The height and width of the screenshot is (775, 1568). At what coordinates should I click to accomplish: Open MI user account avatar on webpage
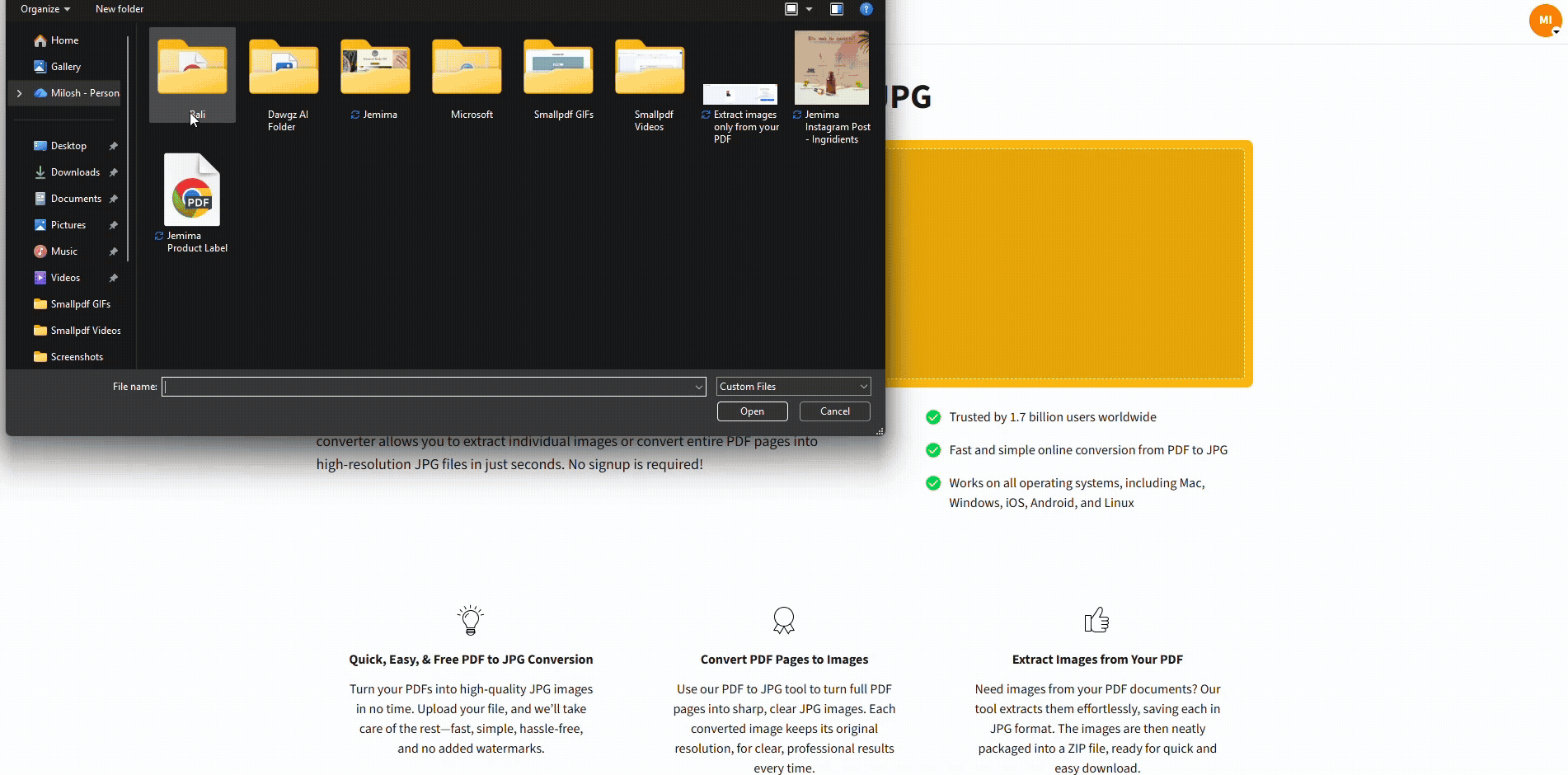pyautogui.click(x=1545, y=21)
